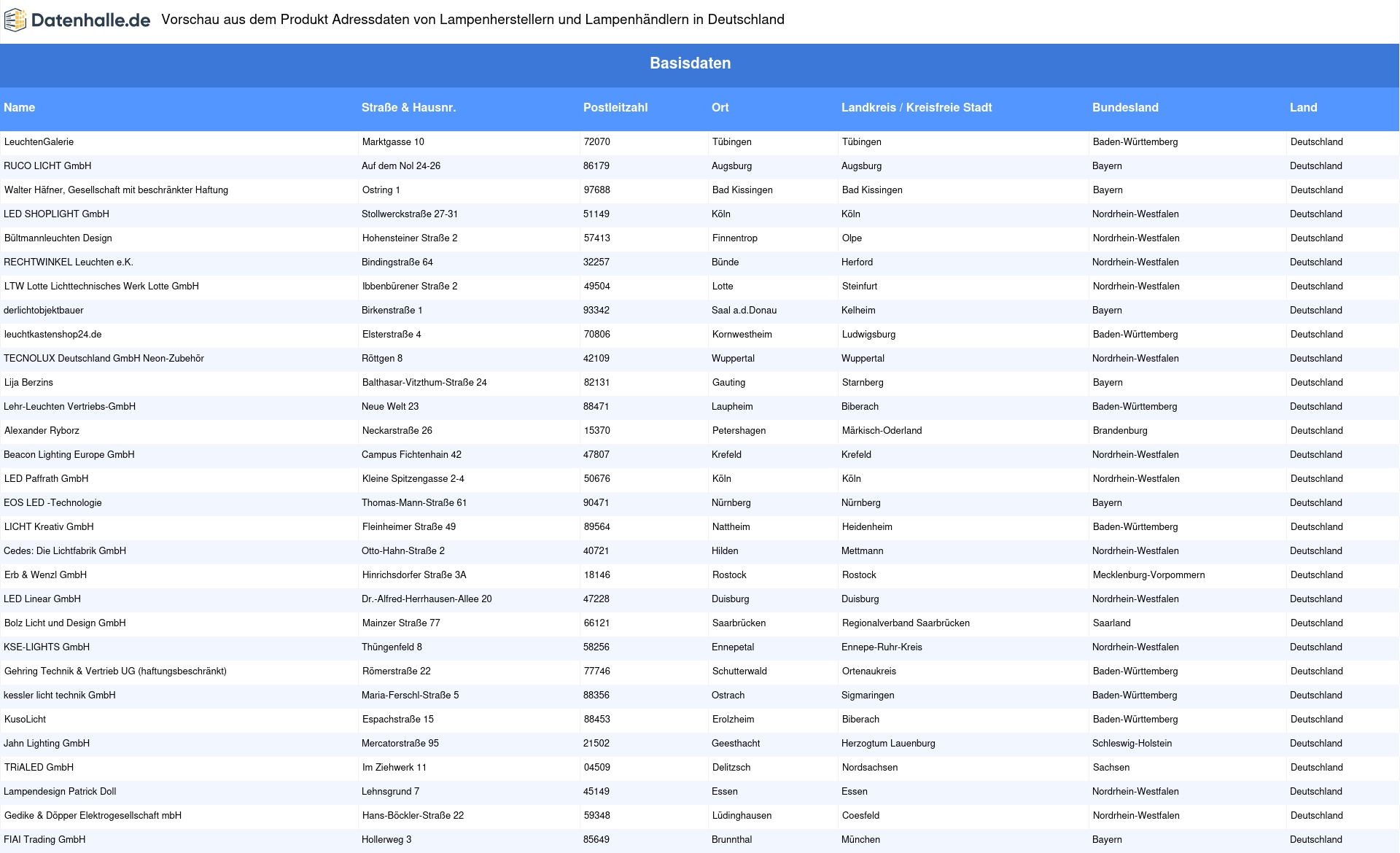This screenshot has height=853, width=1400.
Task: Click the Postleitzahl column header
Action: pyautogui.click(x=615, y=107)
